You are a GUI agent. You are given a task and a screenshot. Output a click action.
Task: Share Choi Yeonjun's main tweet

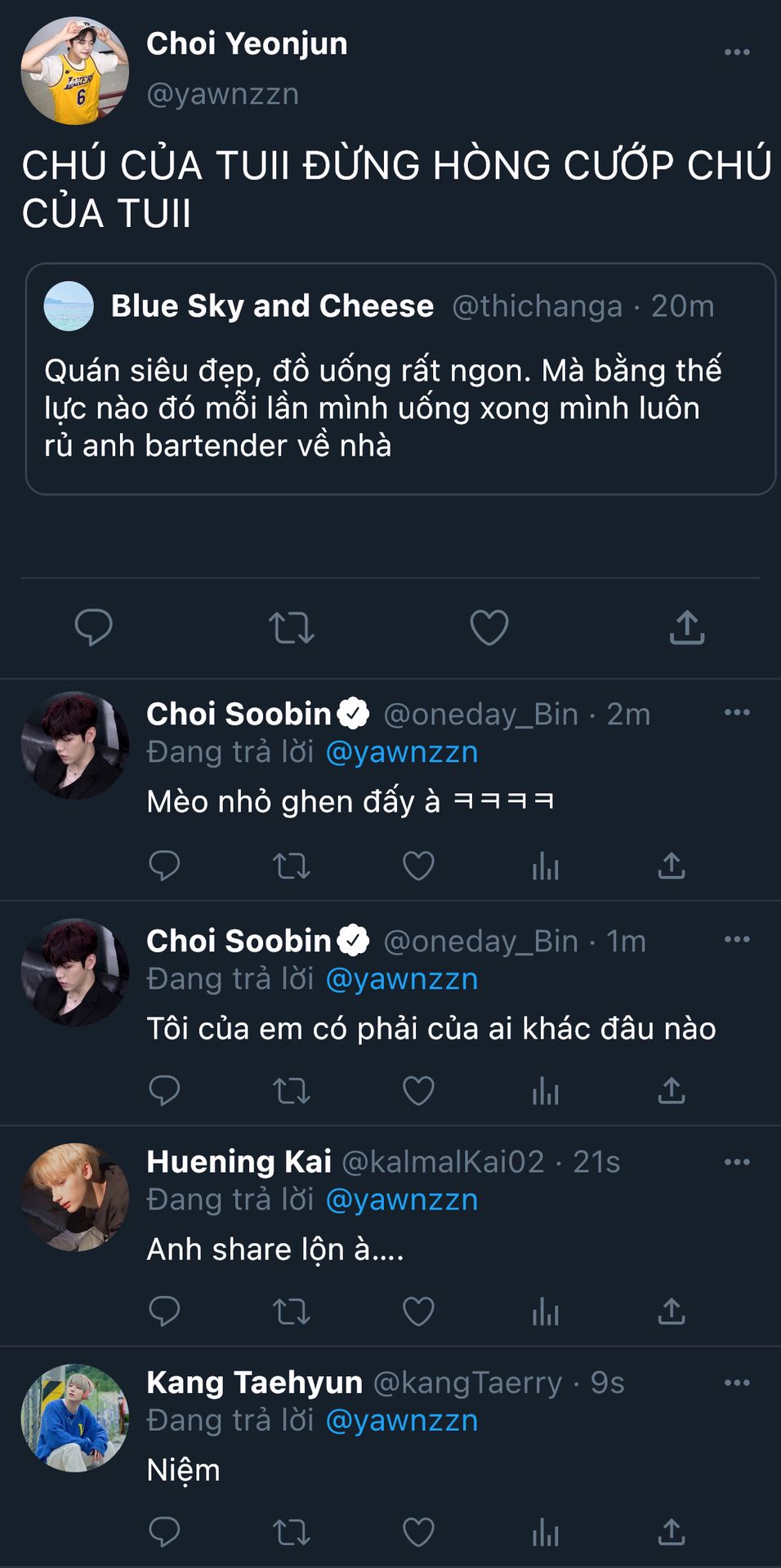(x=687, y=627)
